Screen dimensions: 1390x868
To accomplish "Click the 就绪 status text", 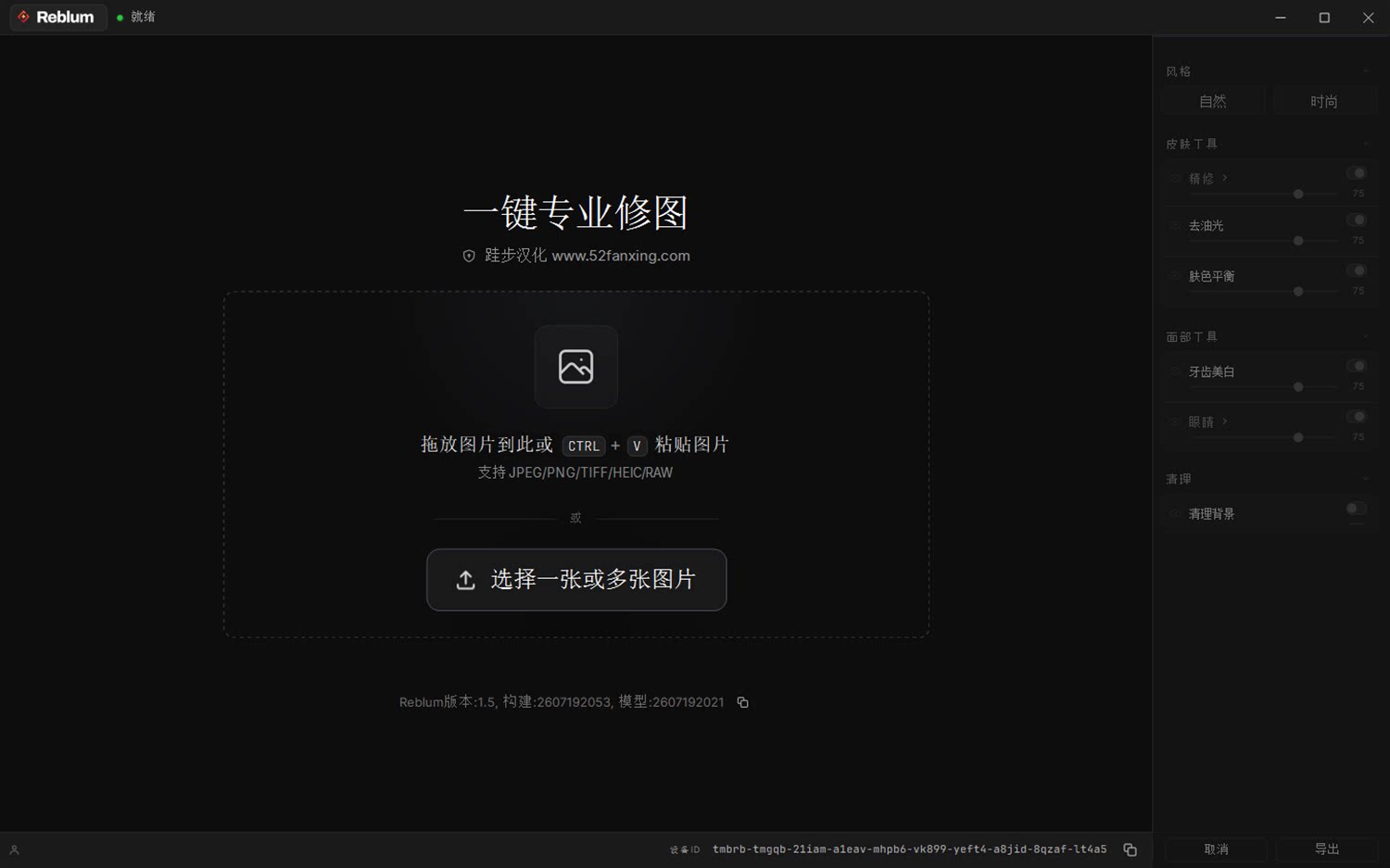I will pyautogui.click(x=143, y=17).
